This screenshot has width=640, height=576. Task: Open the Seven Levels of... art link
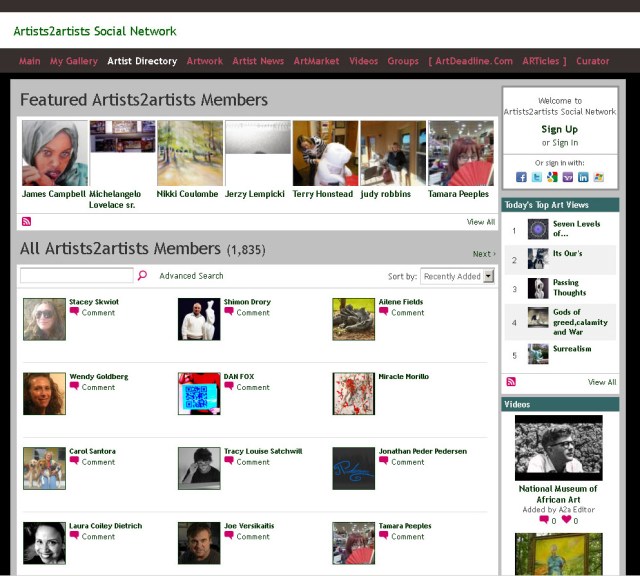[x=576, y=229]
